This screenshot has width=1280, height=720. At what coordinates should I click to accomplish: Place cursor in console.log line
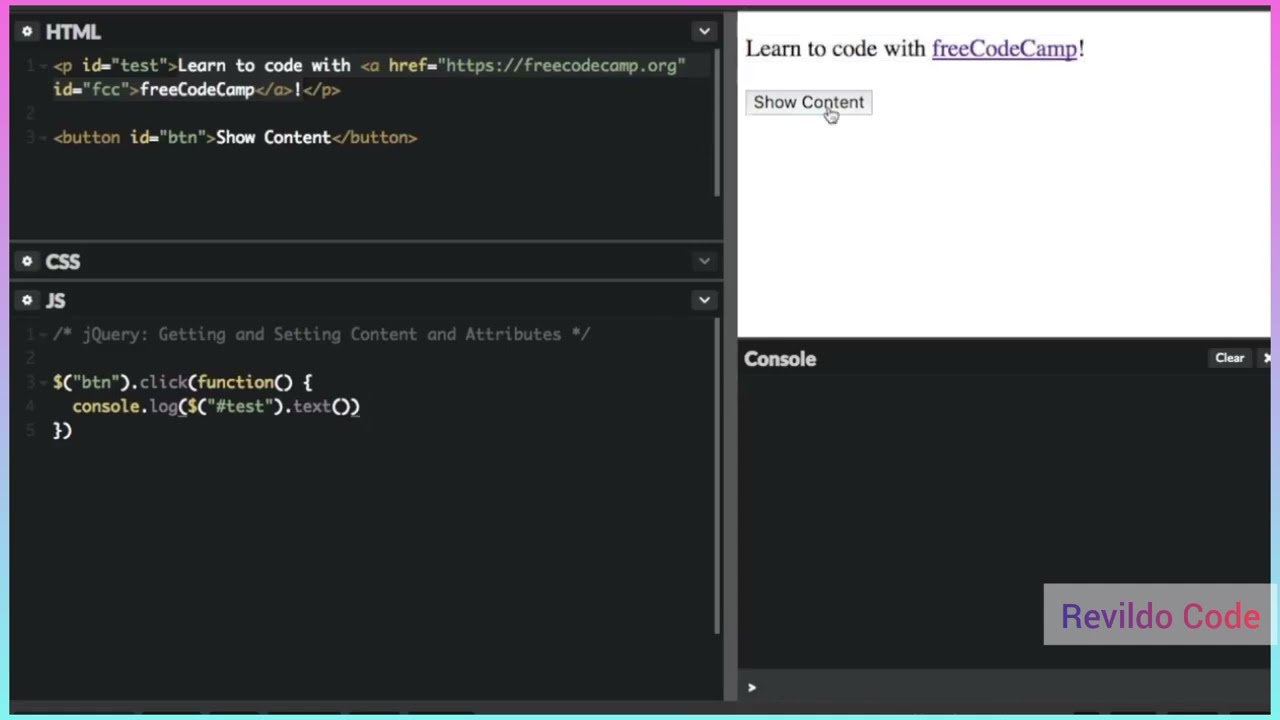[216, 407]
